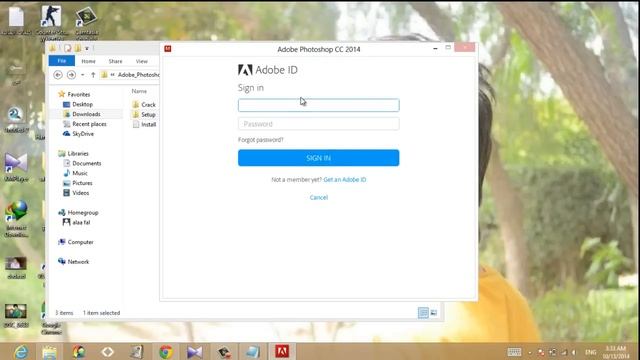
Task: Open the Downloads folder in the sidebar
Action: (x=86, y=114)
